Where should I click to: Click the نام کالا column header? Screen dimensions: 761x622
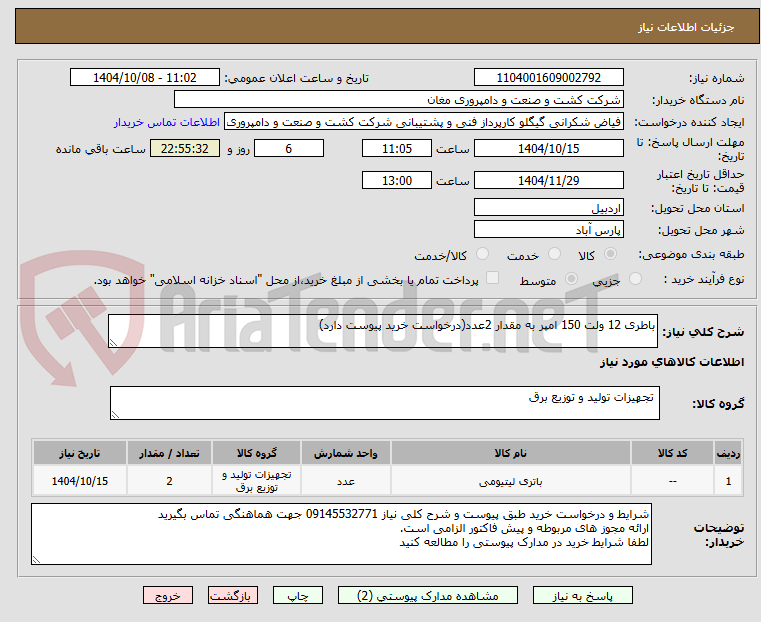click(x=511, y=453)
